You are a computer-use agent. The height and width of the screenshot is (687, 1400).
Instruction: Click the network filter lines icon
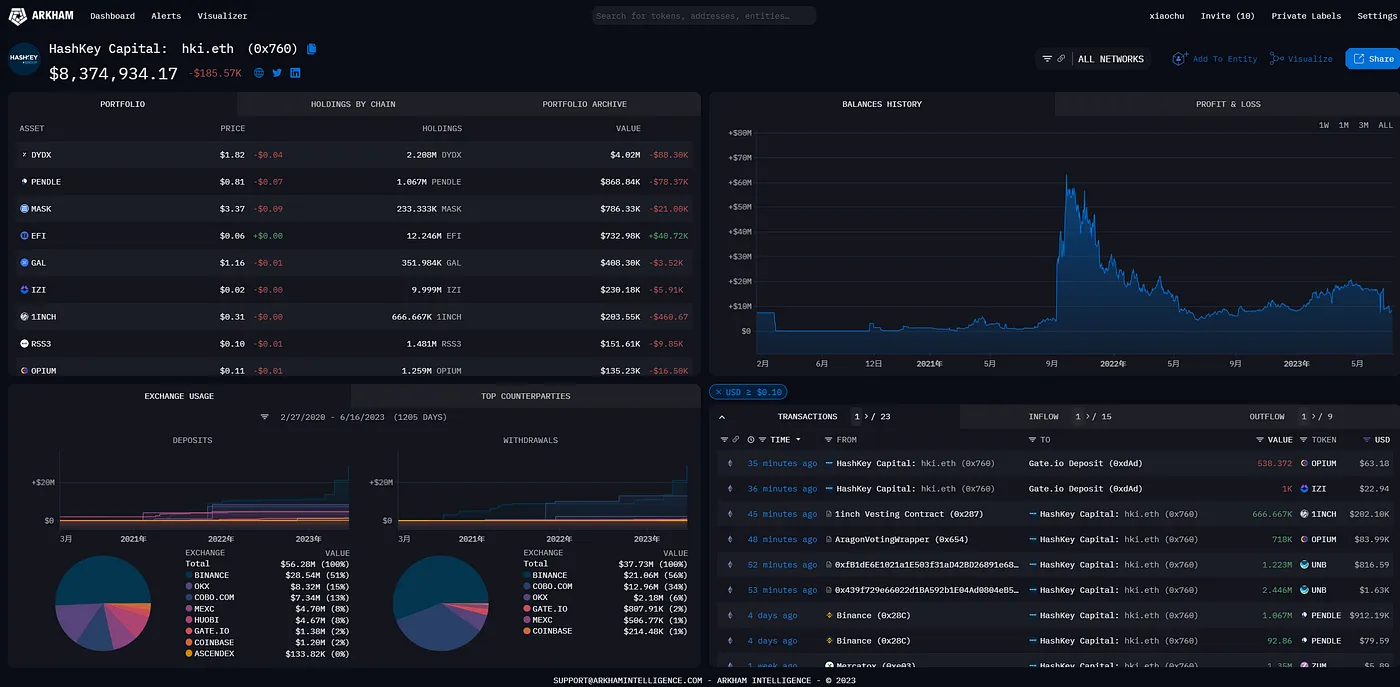tap(1047, 59)
